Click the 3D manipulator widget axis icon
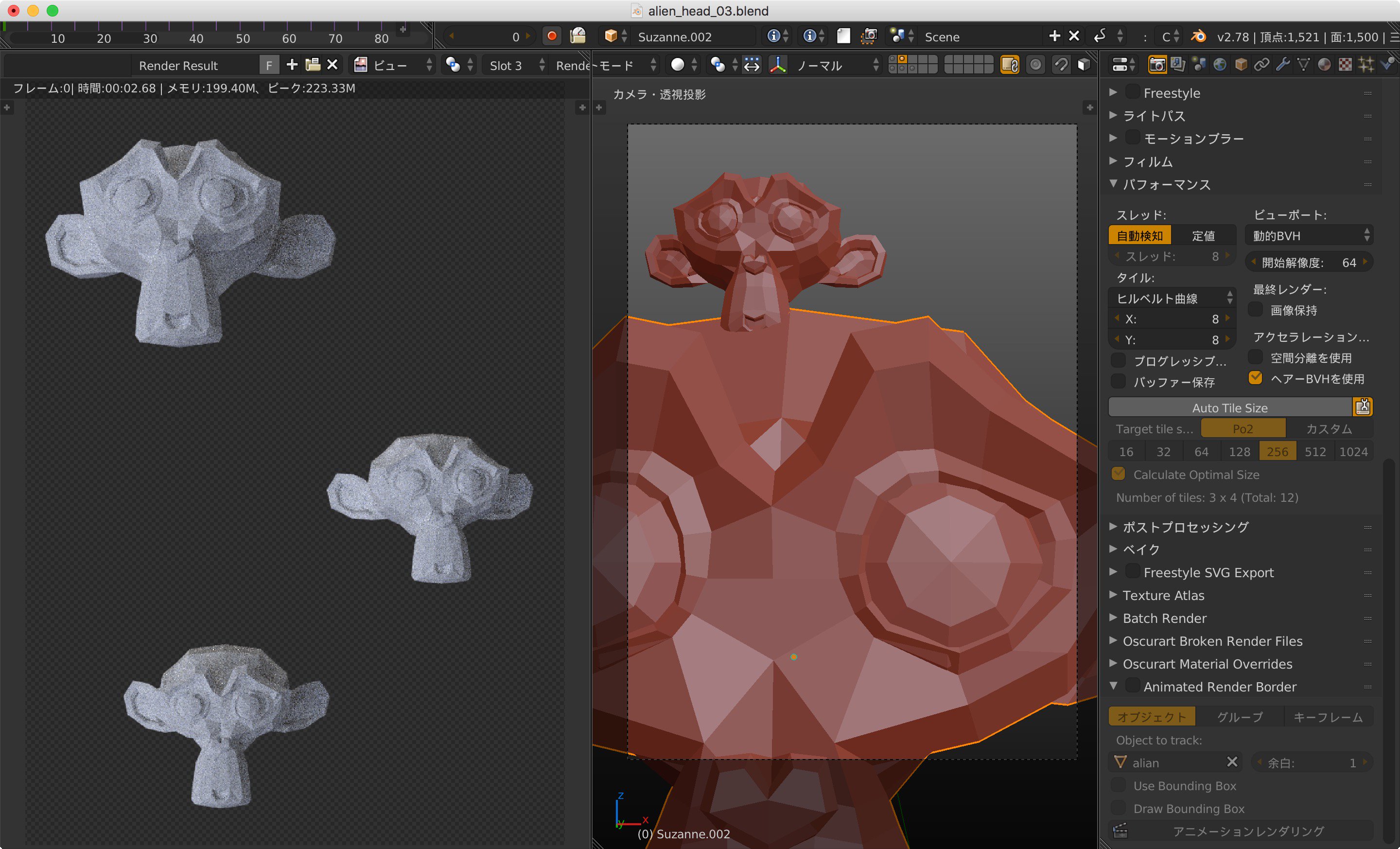Image resolution: width=1400 pixels, height=849 pixels. tap(778, 65)
